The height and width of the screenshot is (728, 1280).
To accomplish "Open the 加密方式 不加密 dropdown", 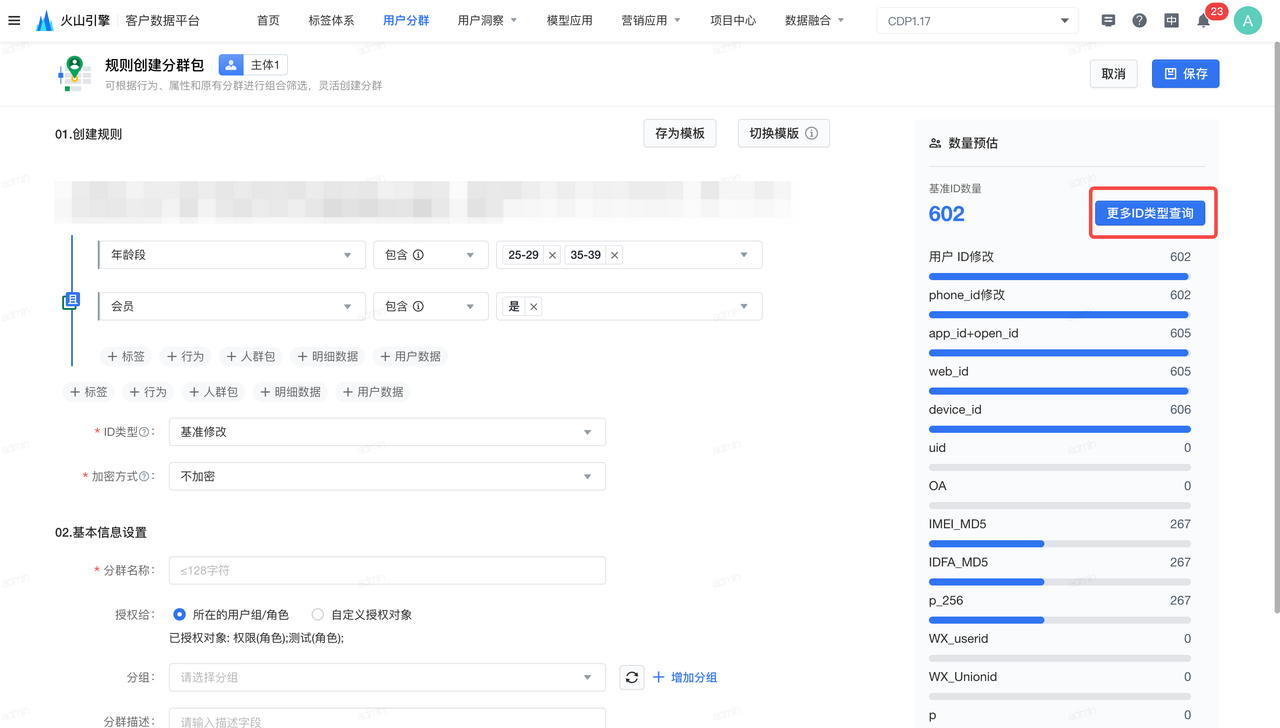I will (387, 477).
